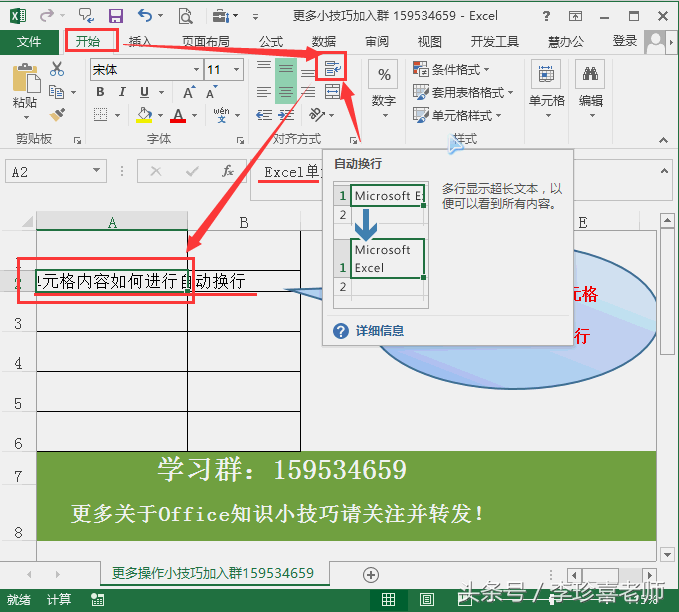Click the percent Number format icon
Viewport: 679px width, 612px height.
[x=384, y=74]
